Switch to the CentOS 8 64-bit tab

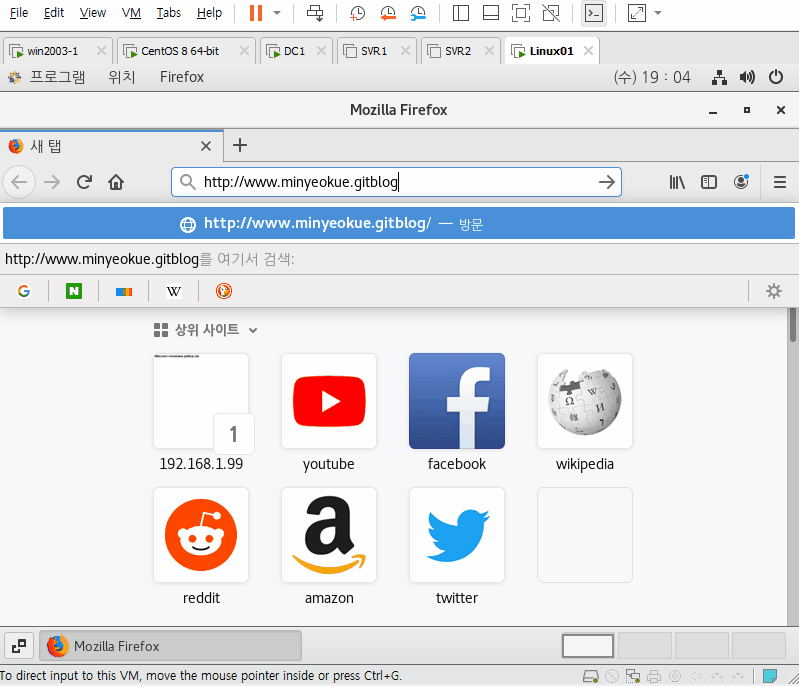179,51
